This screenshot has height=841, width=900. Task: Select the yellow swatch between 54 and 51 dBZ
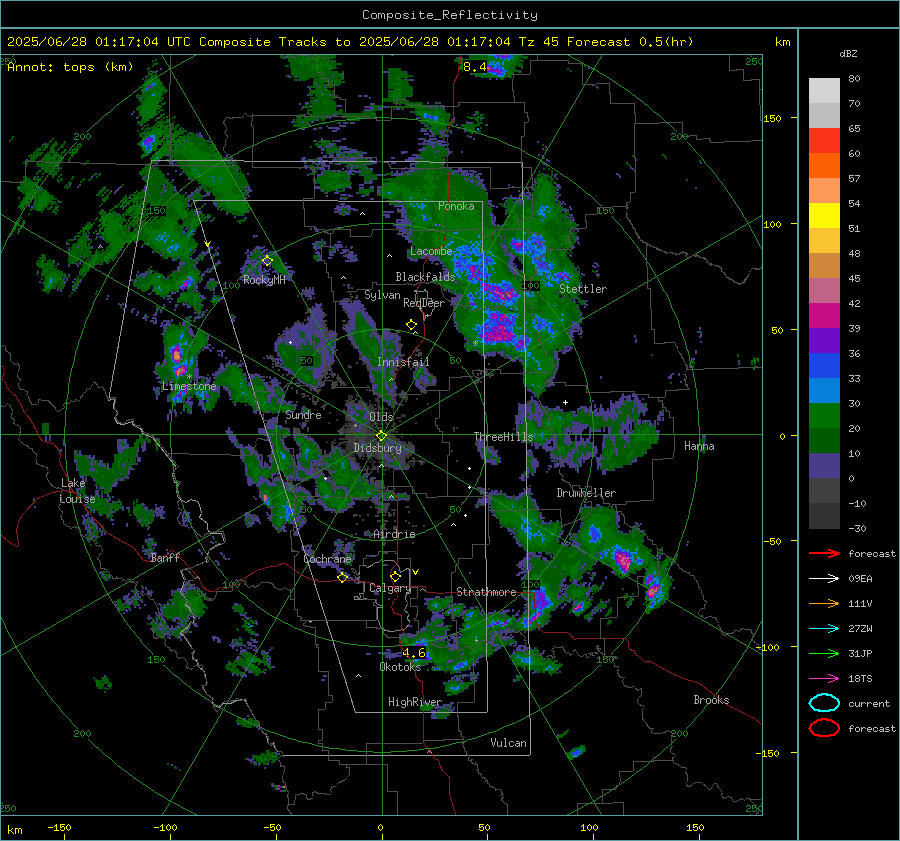[824, 216]
